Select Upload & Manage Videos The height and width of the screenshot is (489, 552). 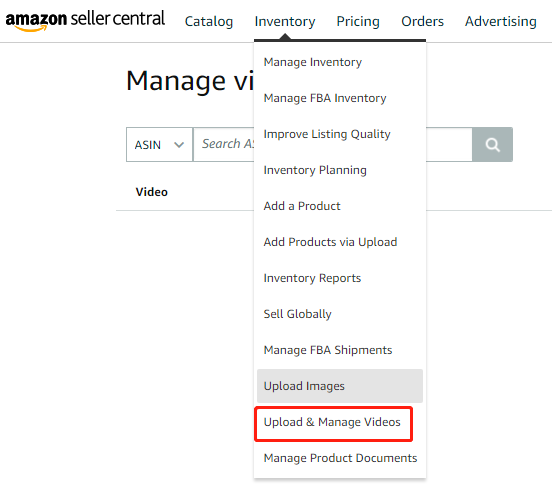click(332, 422)
